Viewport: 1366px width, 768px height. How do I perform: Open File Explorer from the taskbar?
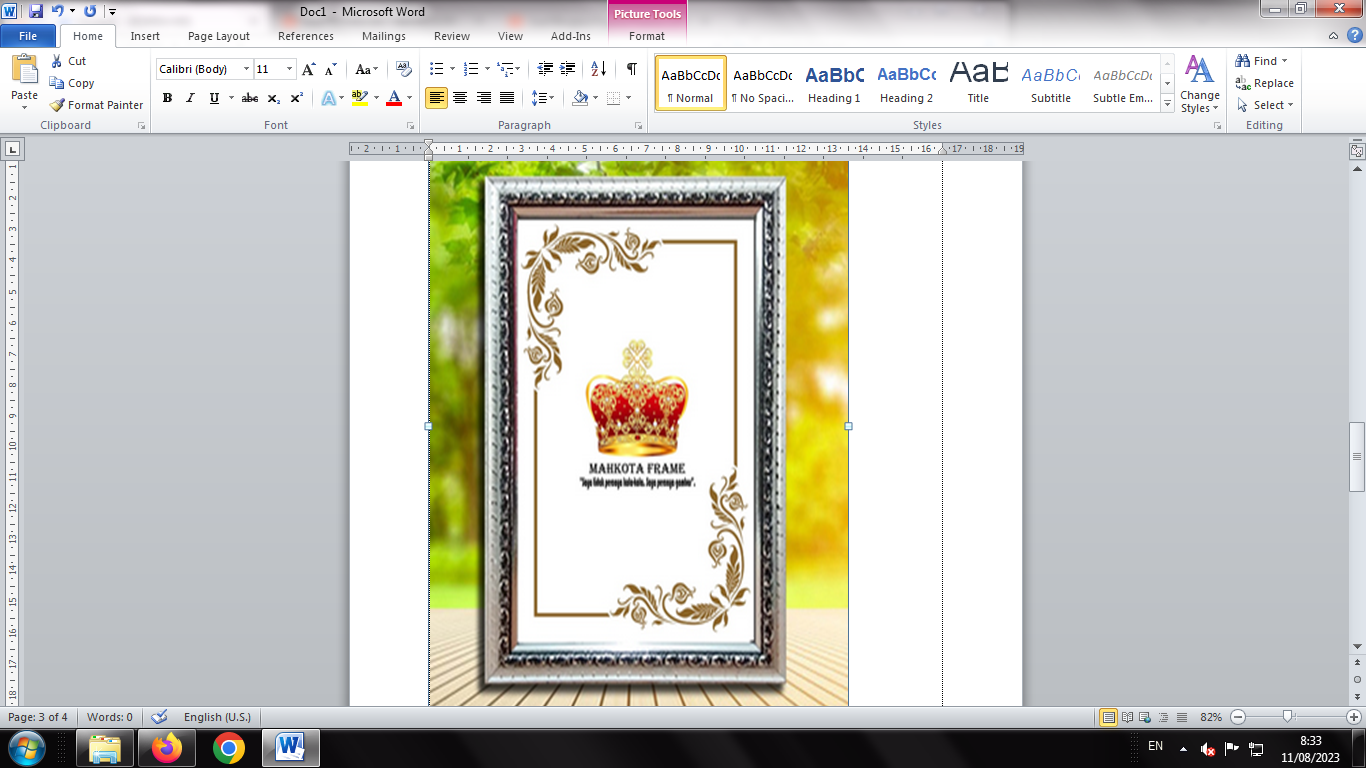(105, 748)
